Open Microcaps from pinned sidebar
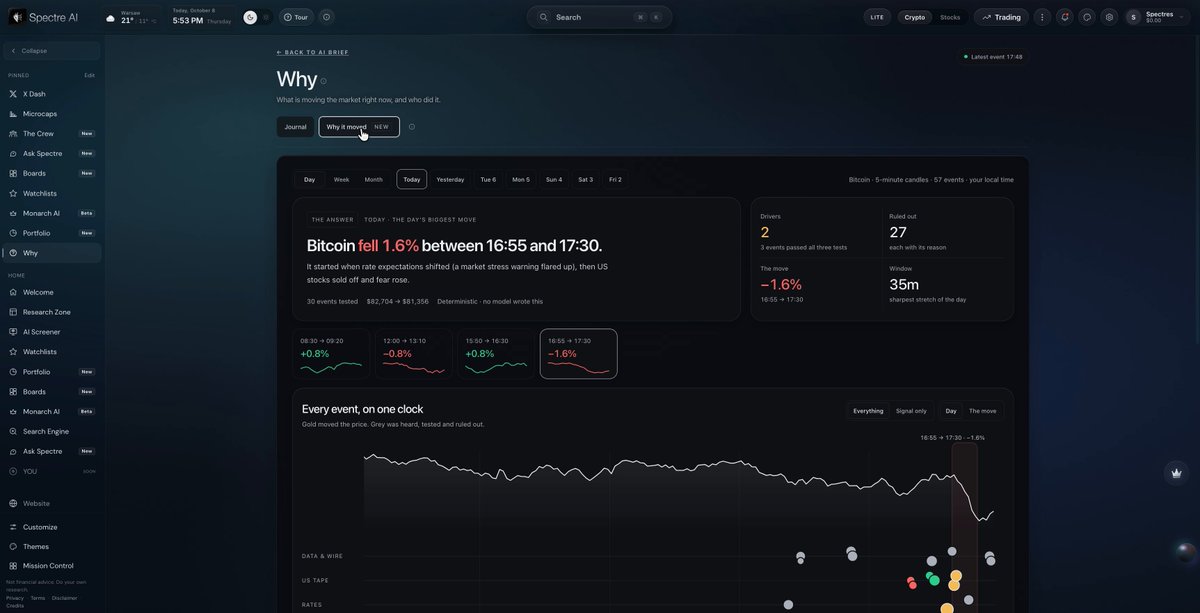 coord(52,114)
